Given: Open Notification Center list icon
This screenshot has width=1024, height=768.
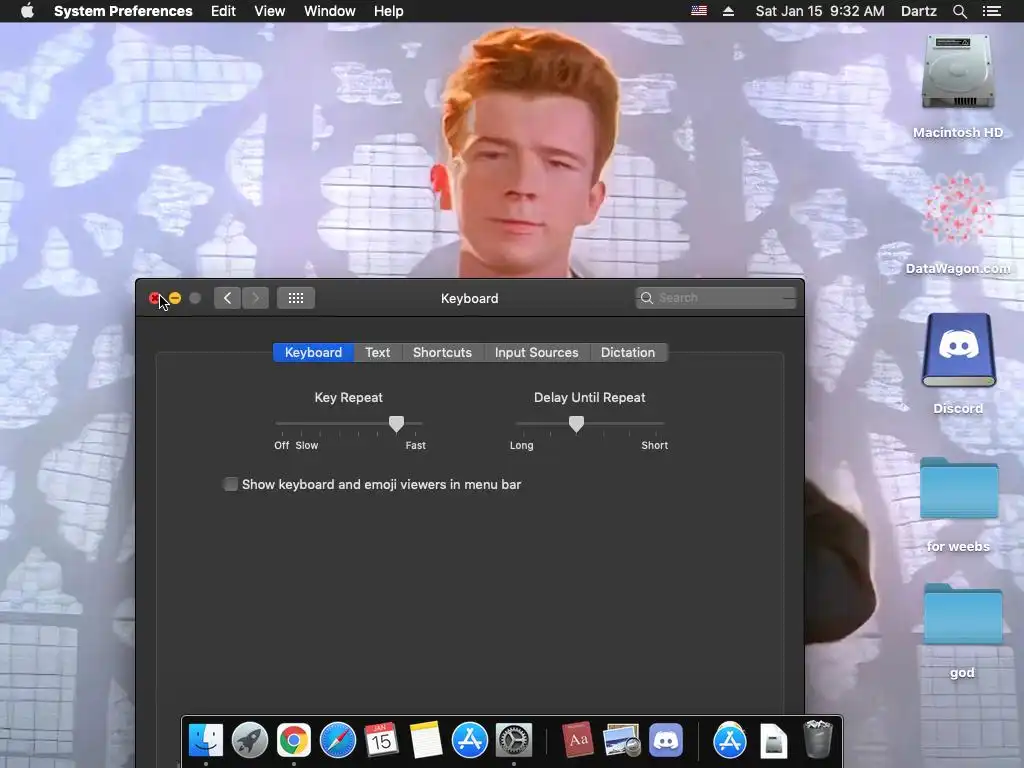Looking at the screenshot, I should tap(991, 11).
